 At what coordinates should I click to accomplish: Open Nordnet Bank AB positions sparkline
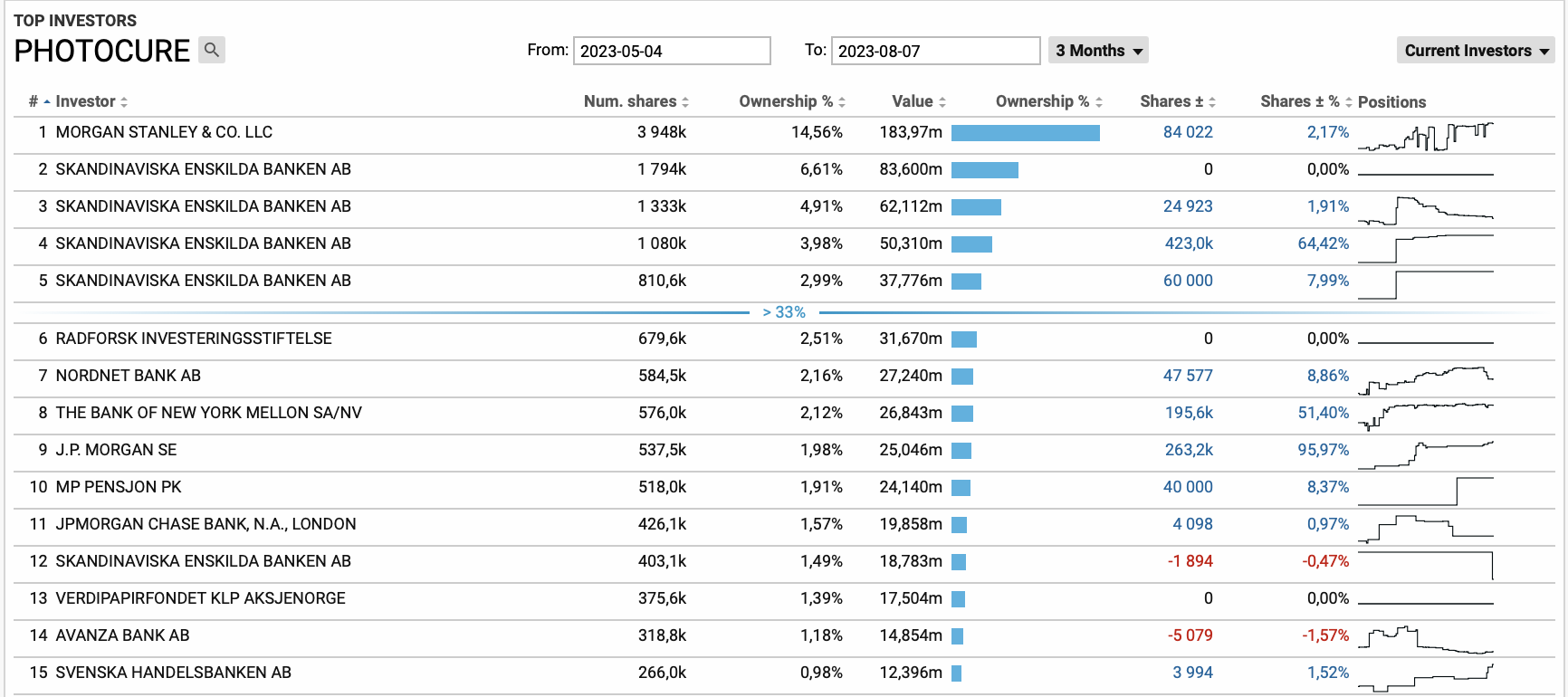pyautogui.click(x=1426, y=379)
